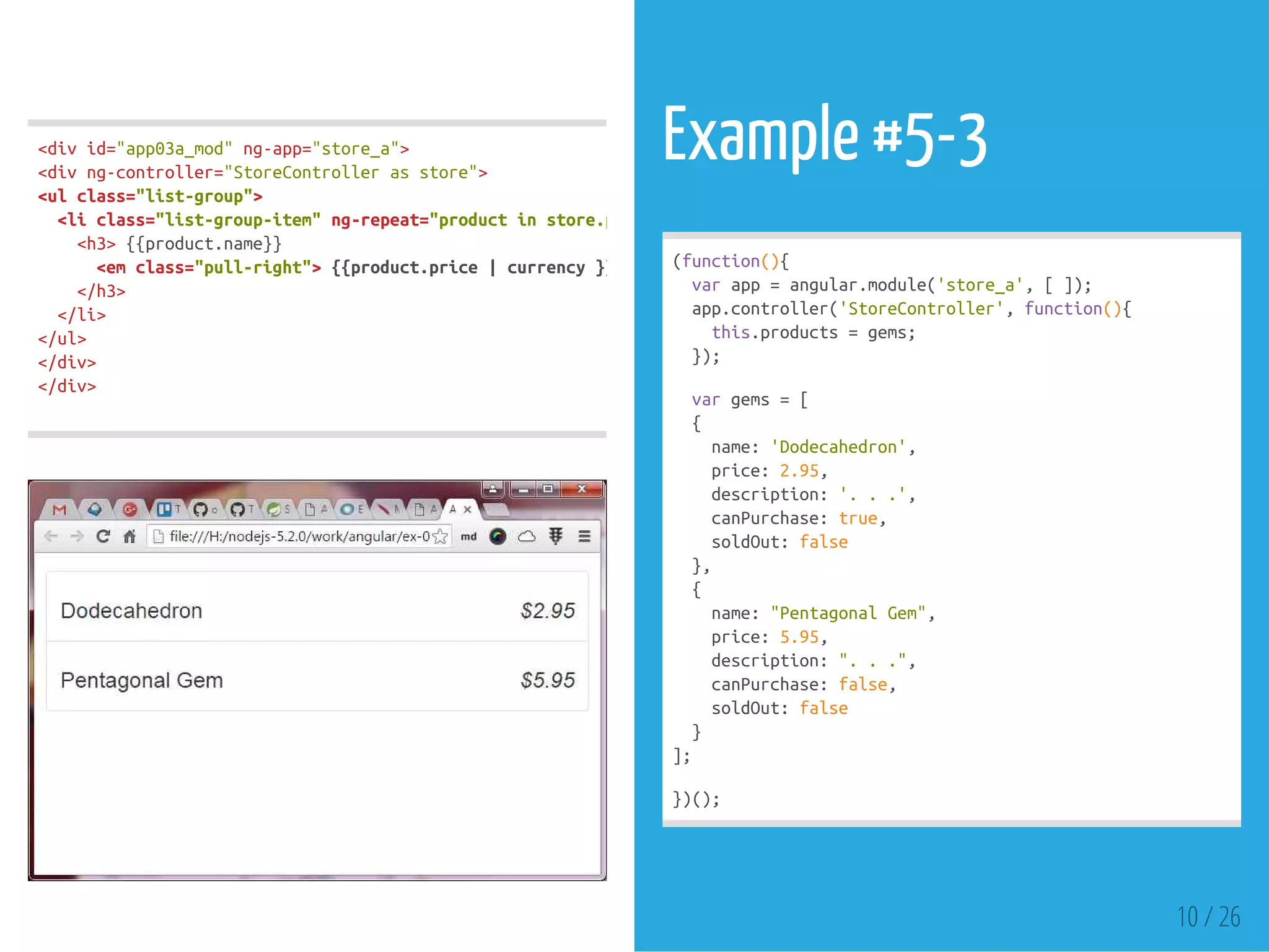Click the name: 'Dodecahedron' code line
The width and height of the screenshot is (1269, 952).
click(x=813, y=447)
